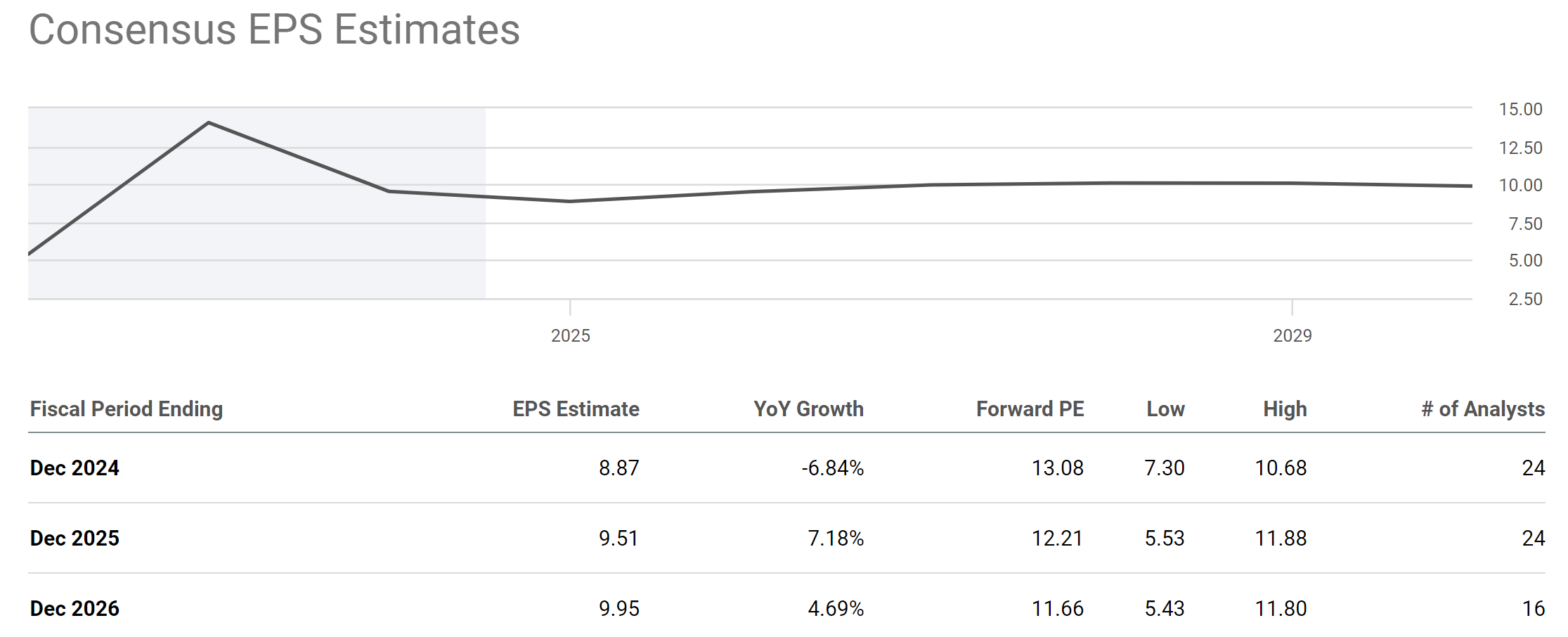Click the 2.50 y-axis value

(x=1525, y=300)
